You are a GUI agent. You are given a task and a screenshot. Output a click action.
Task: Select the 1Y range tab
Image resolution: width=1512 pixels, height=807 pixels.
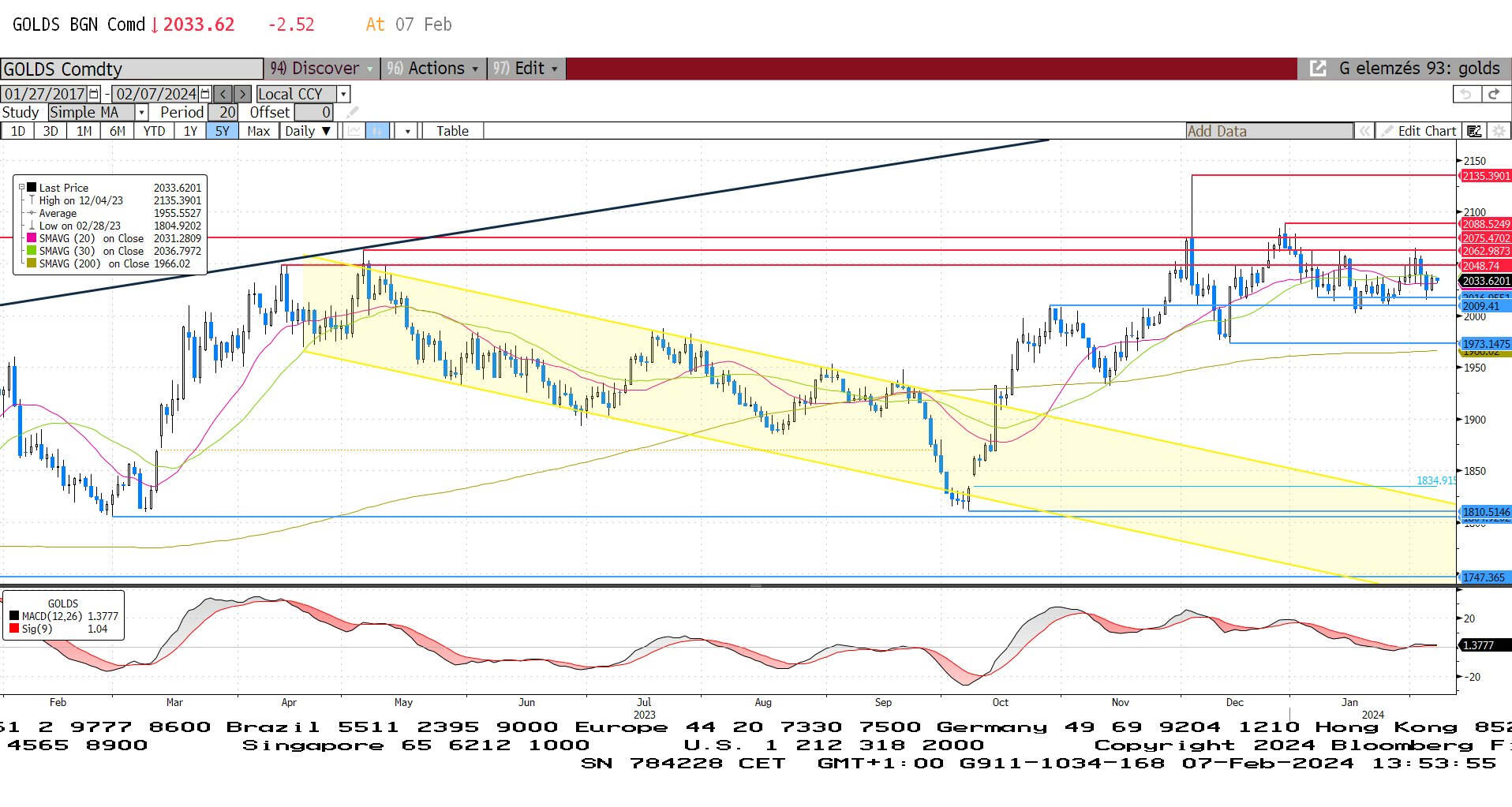click(x=190, y=131)
